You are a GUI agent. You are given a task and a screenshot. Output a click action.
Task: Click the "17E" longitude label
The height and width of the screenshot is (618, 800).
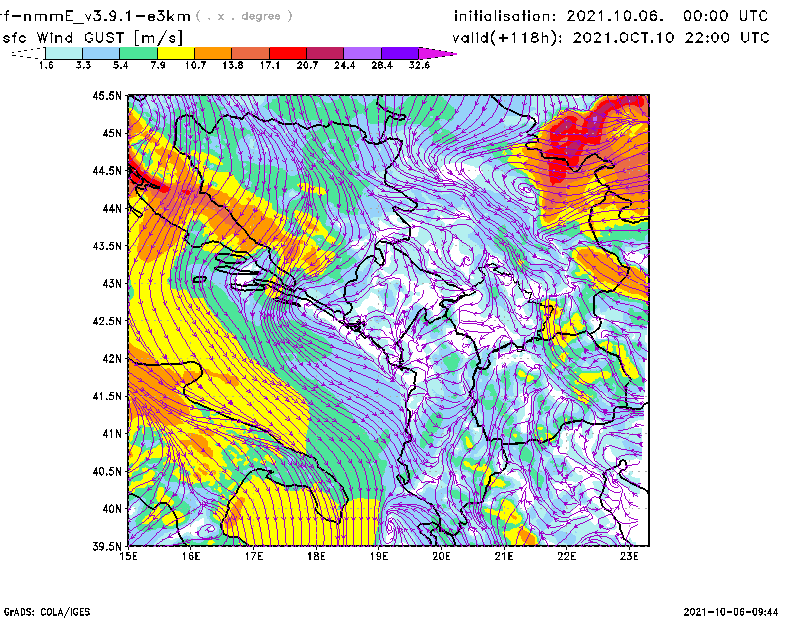pyautogui.click(x=254, y=556)
